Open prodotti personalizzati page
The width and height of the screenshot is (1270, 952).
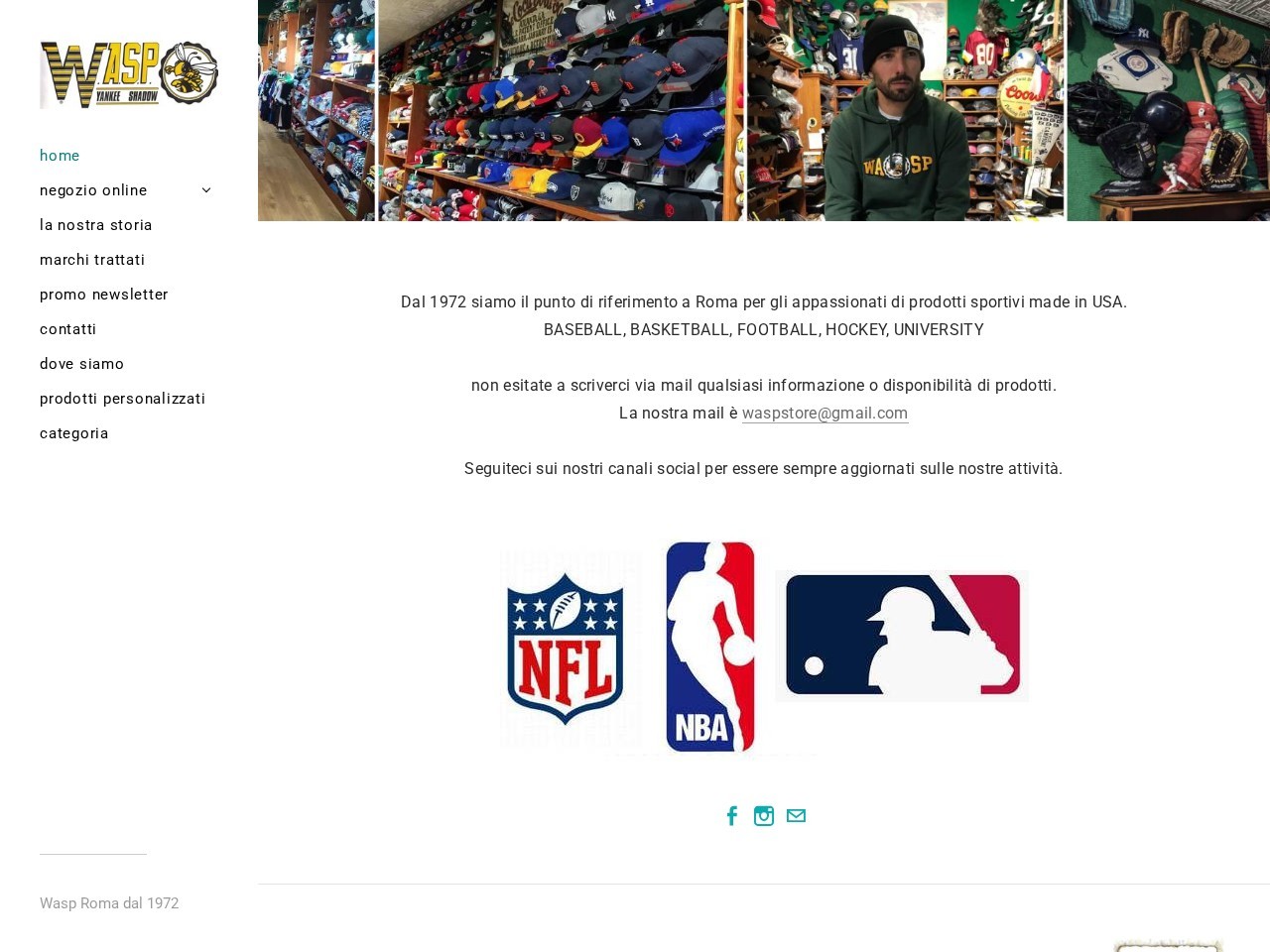[122, 399]
